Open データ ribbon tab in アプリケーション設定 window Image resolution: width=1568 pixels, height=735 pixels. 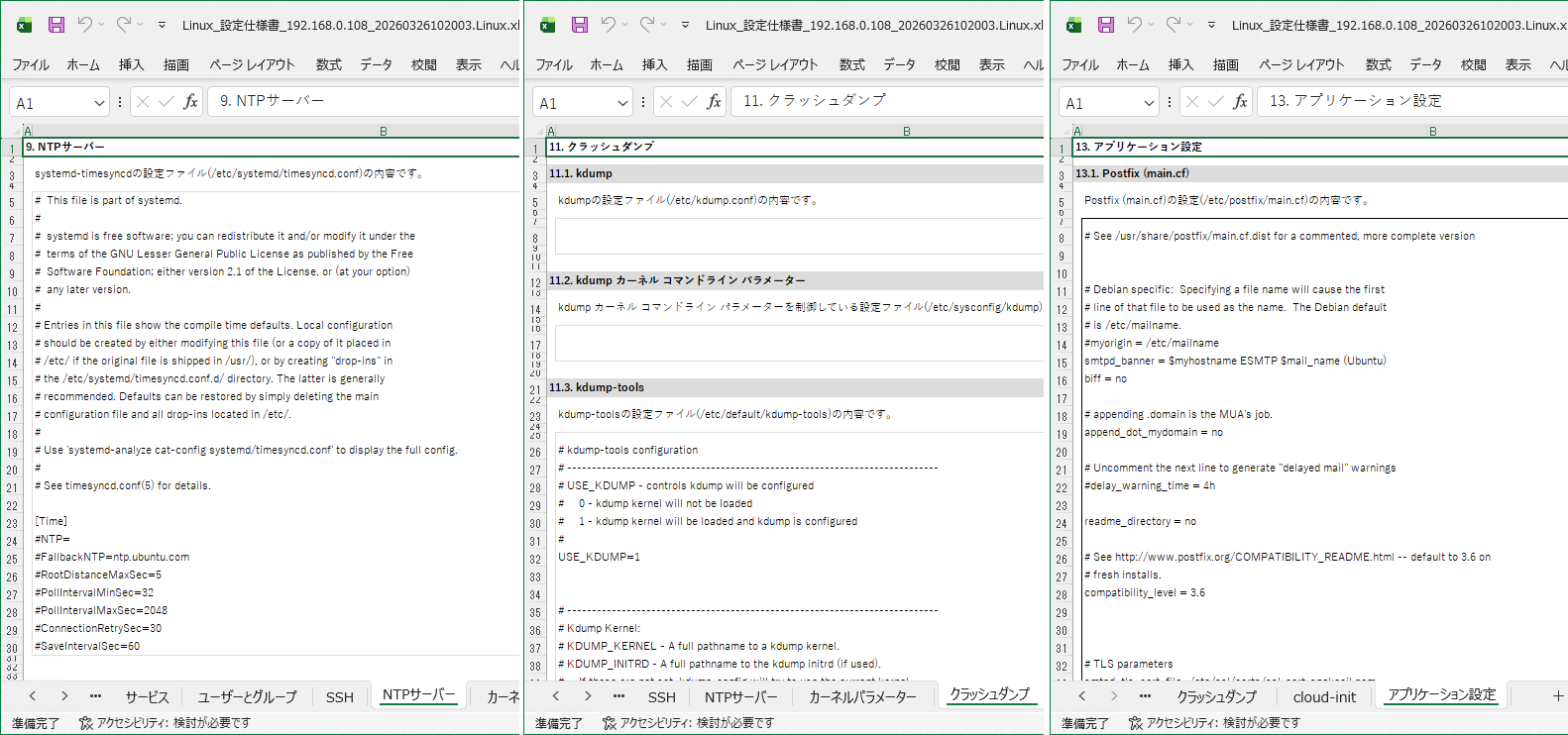[x=1425, y=64]
